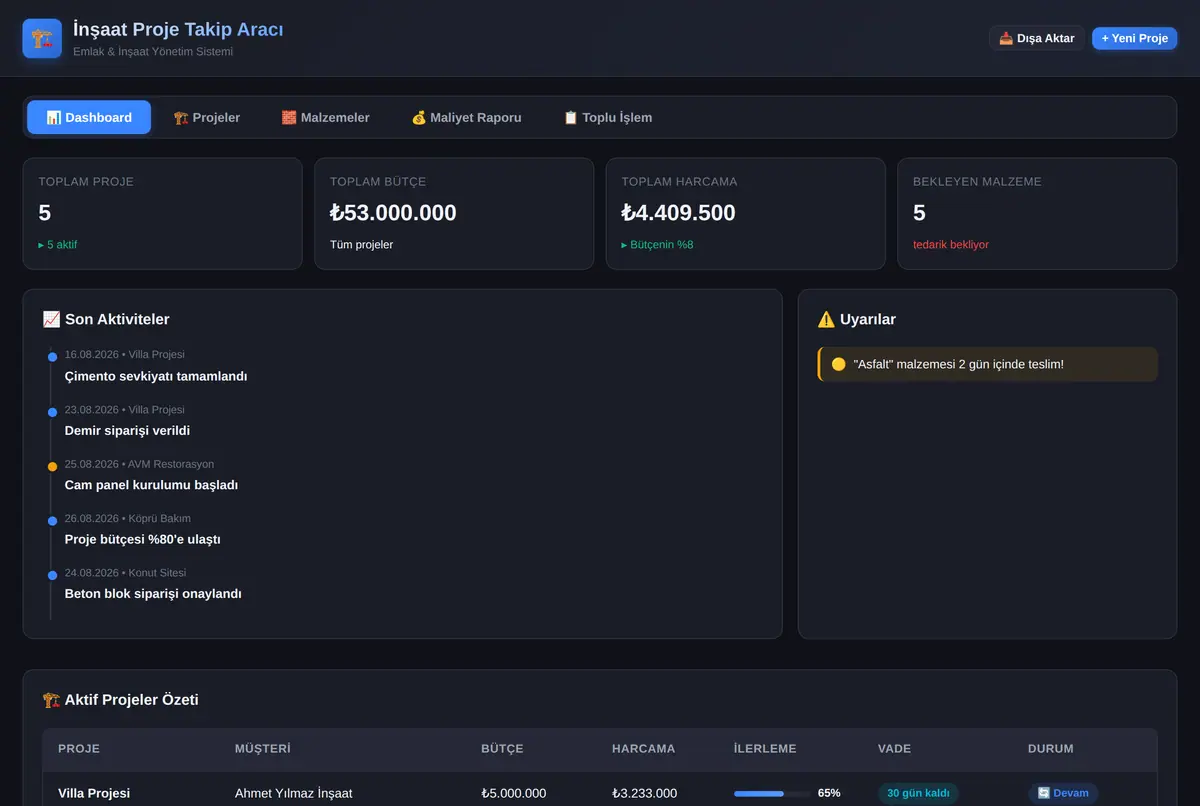Click the BÜTÇE column header
The width and height of the screenshot is (1200, 806).
502,749
